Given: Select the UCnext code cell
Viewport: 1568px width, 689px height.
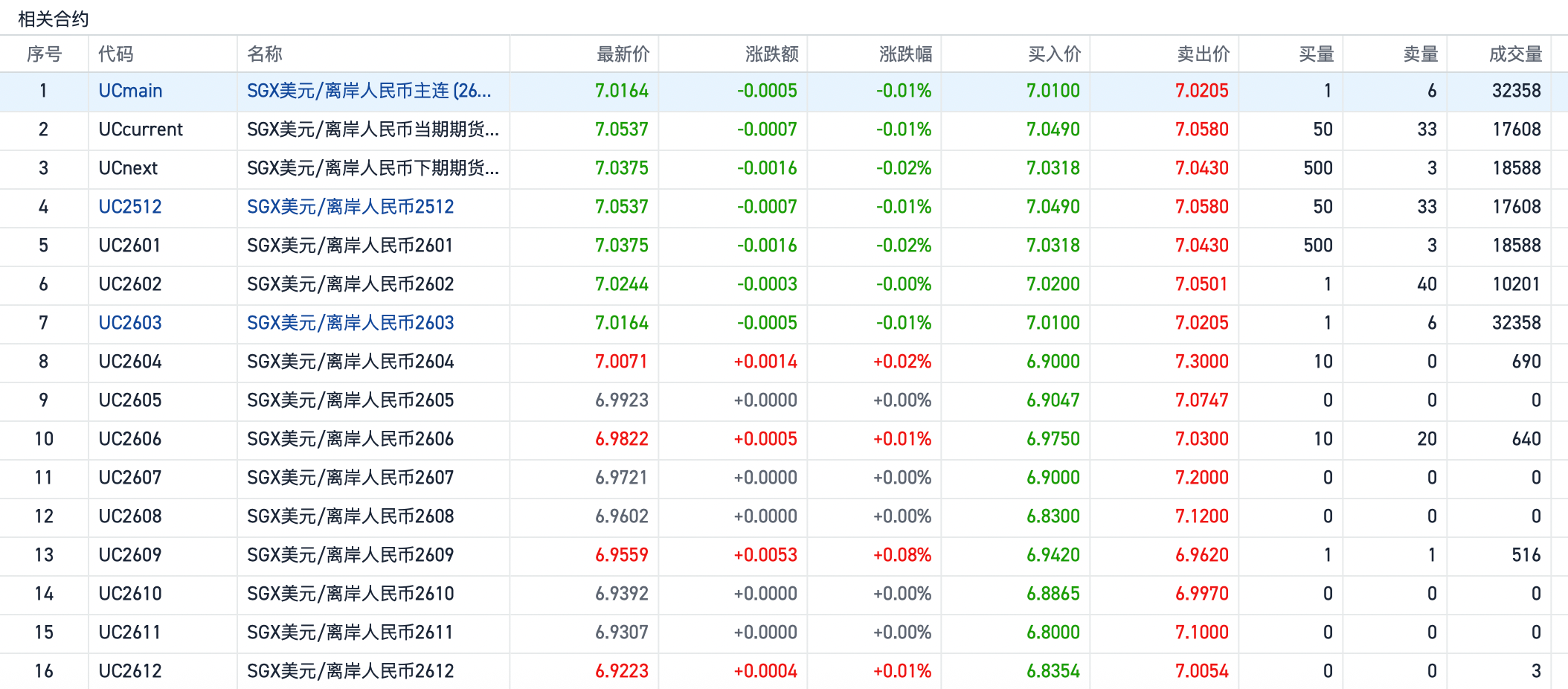Looking at the screenshot, I should pos(128,168).
